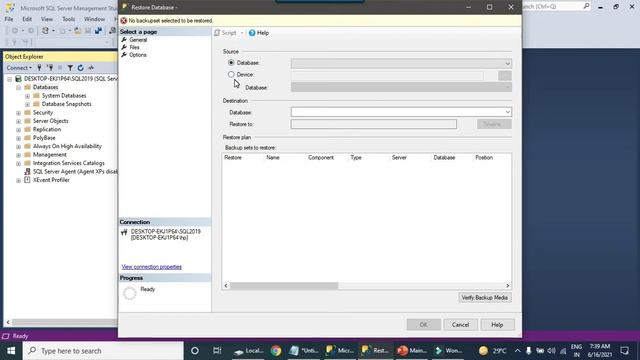Open the destination Database dropdown
Screen dimensions: 640x360
(401, 112)
